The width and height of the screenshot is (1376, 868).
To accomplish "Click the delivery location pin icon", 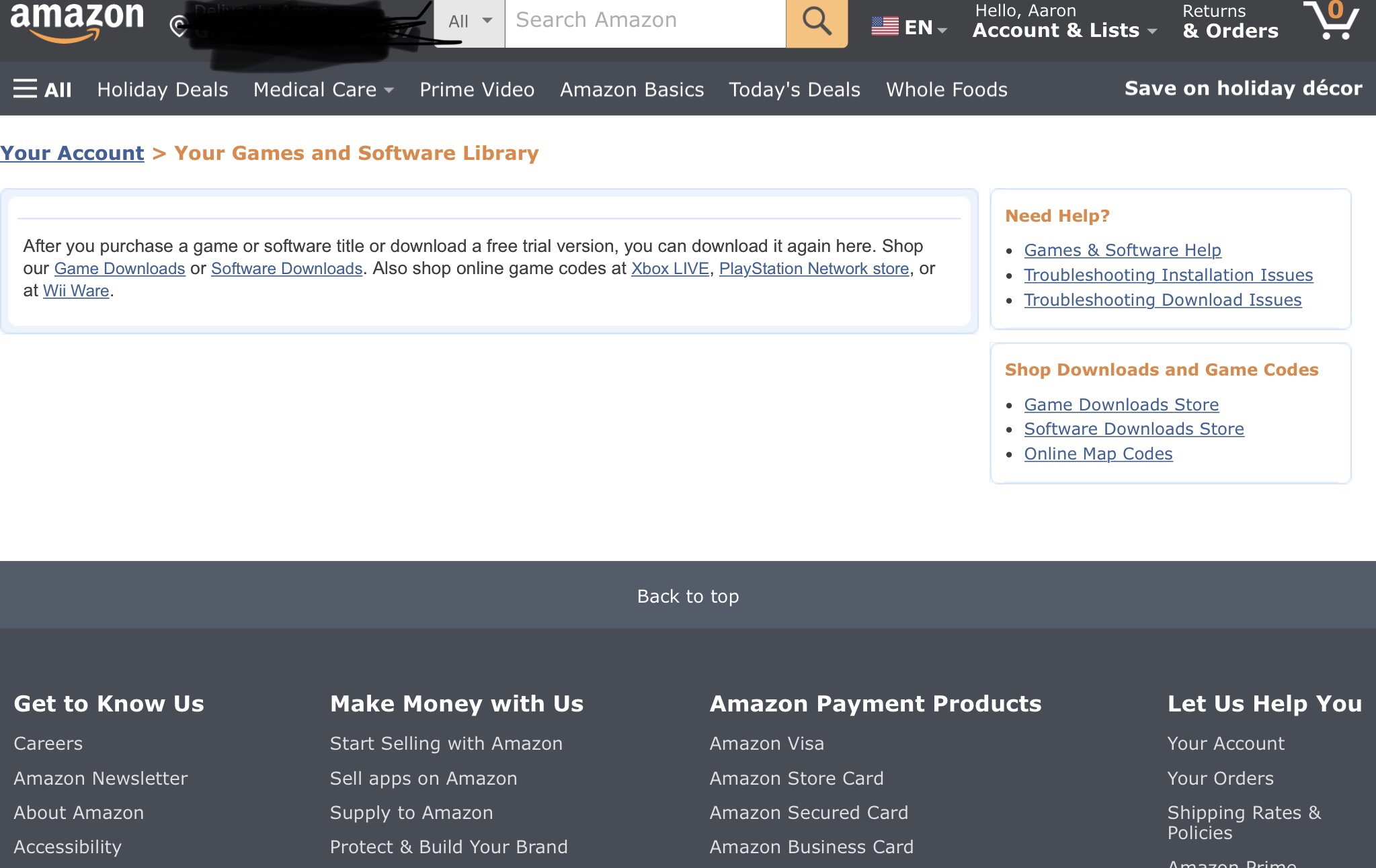I will [178, 27].
